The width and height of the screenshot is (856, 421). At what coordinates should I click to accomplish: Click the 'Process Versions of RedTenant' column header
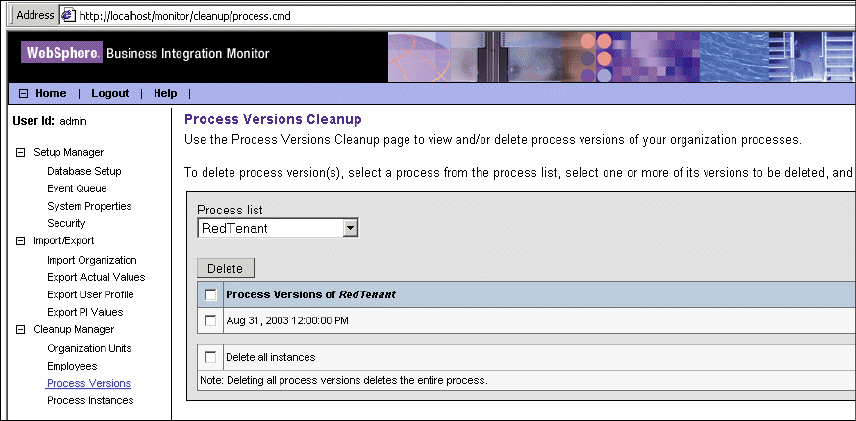[x=311, y=295]
